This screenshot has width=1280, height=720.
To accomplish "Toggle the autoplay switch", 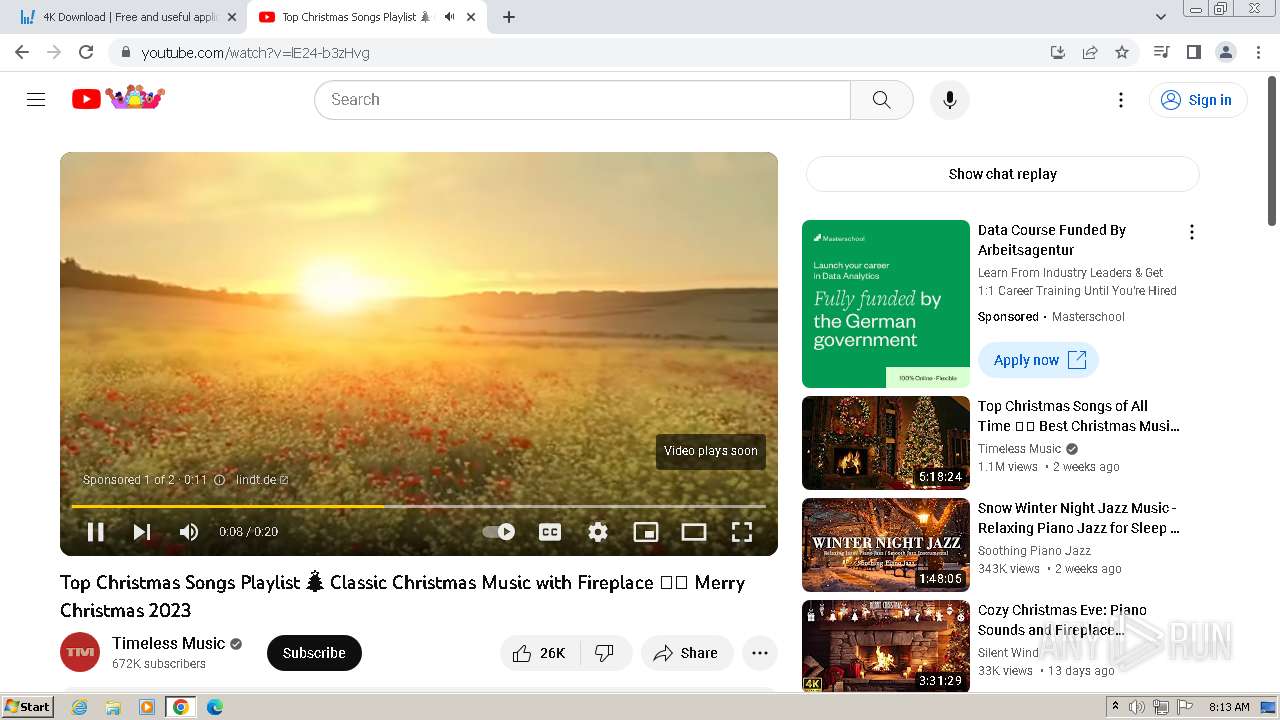I will 499,532.
